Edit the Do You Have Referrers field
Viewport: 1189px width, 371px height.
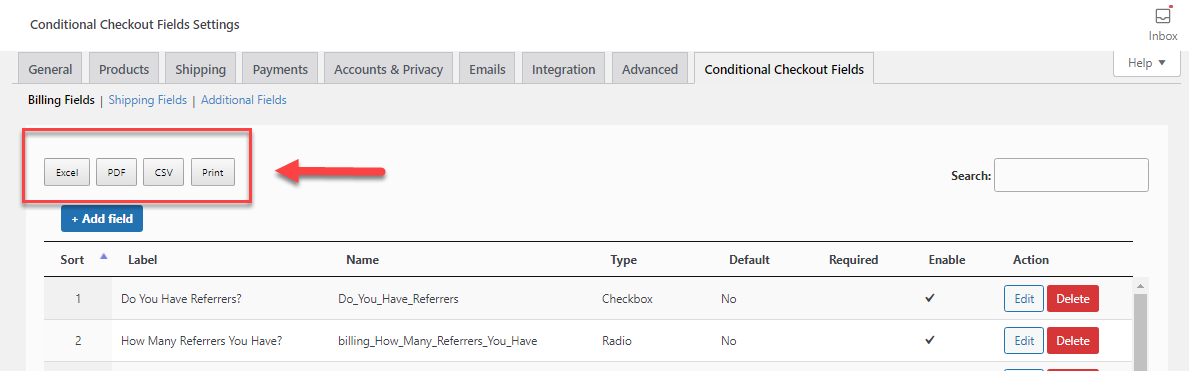point(1024,299)
